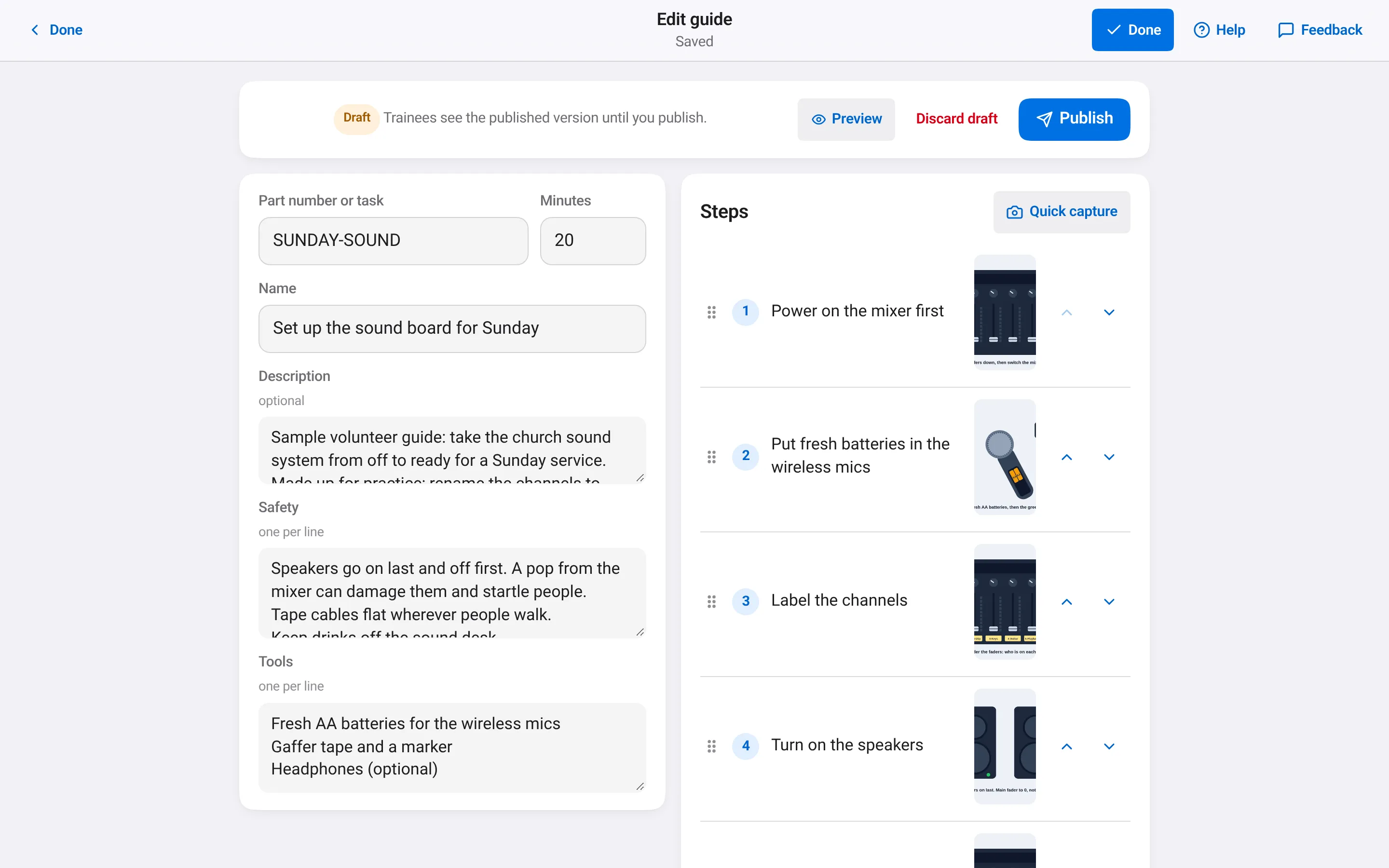
Task: Open Quick capture camera
Action: (1061, 212)
